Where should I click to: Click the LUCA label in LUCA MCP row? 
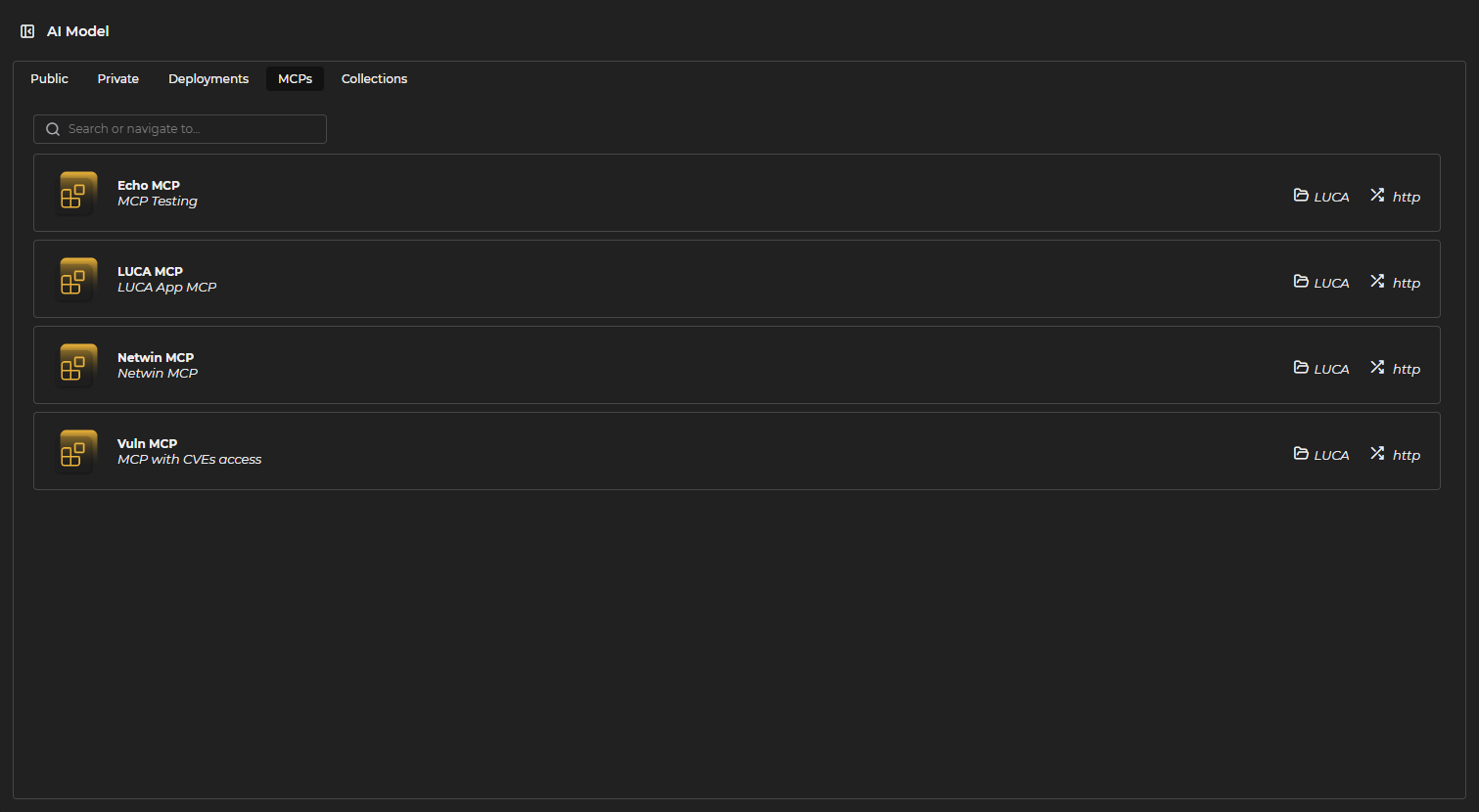[1331, 283]
